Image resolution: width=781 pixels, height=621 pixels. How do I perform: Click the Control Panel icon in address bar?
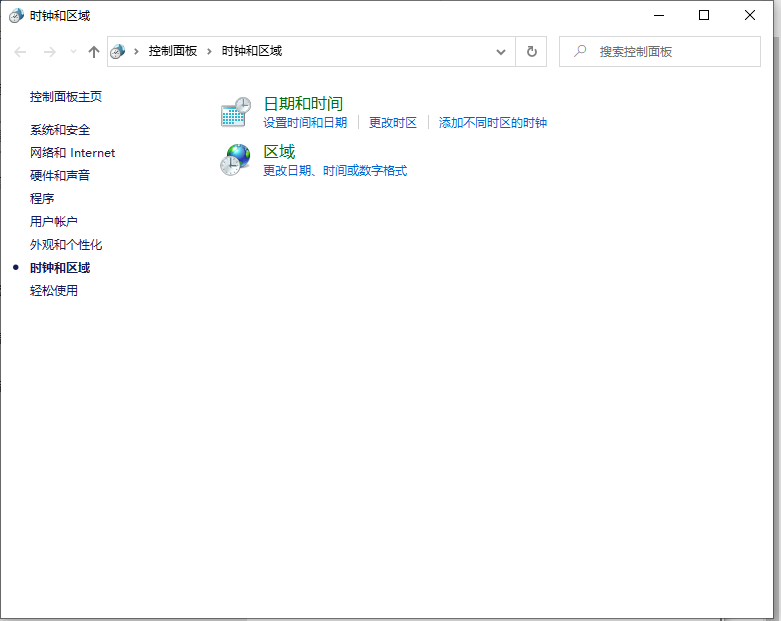(x=118, y=52)
